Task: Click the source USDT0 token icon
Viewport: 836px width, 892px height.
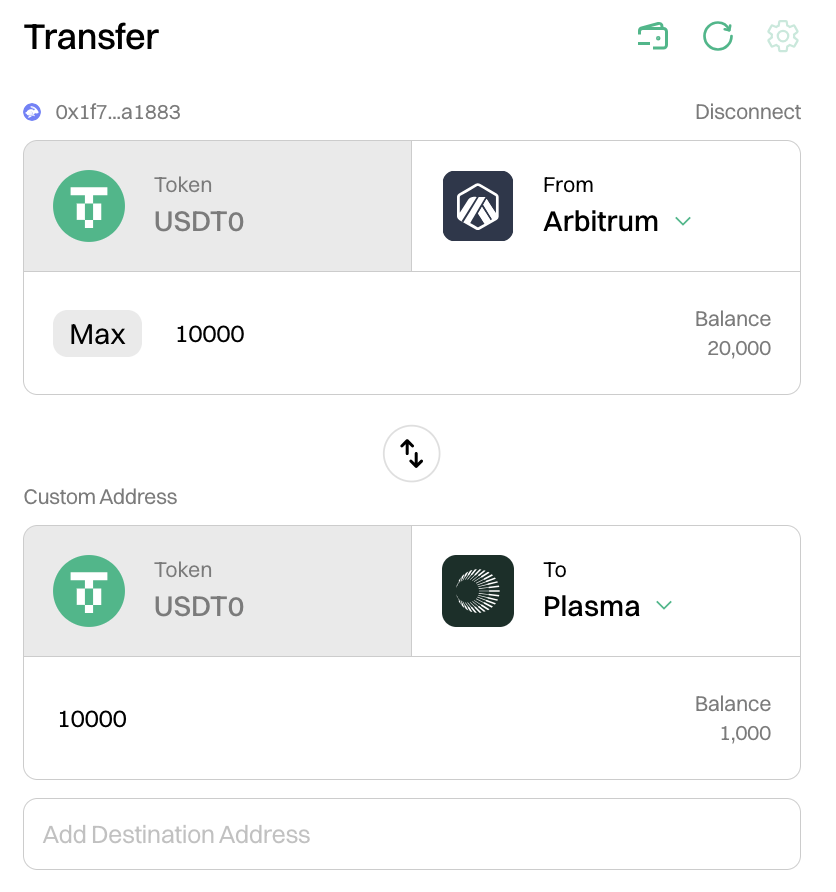Action: 89,206
